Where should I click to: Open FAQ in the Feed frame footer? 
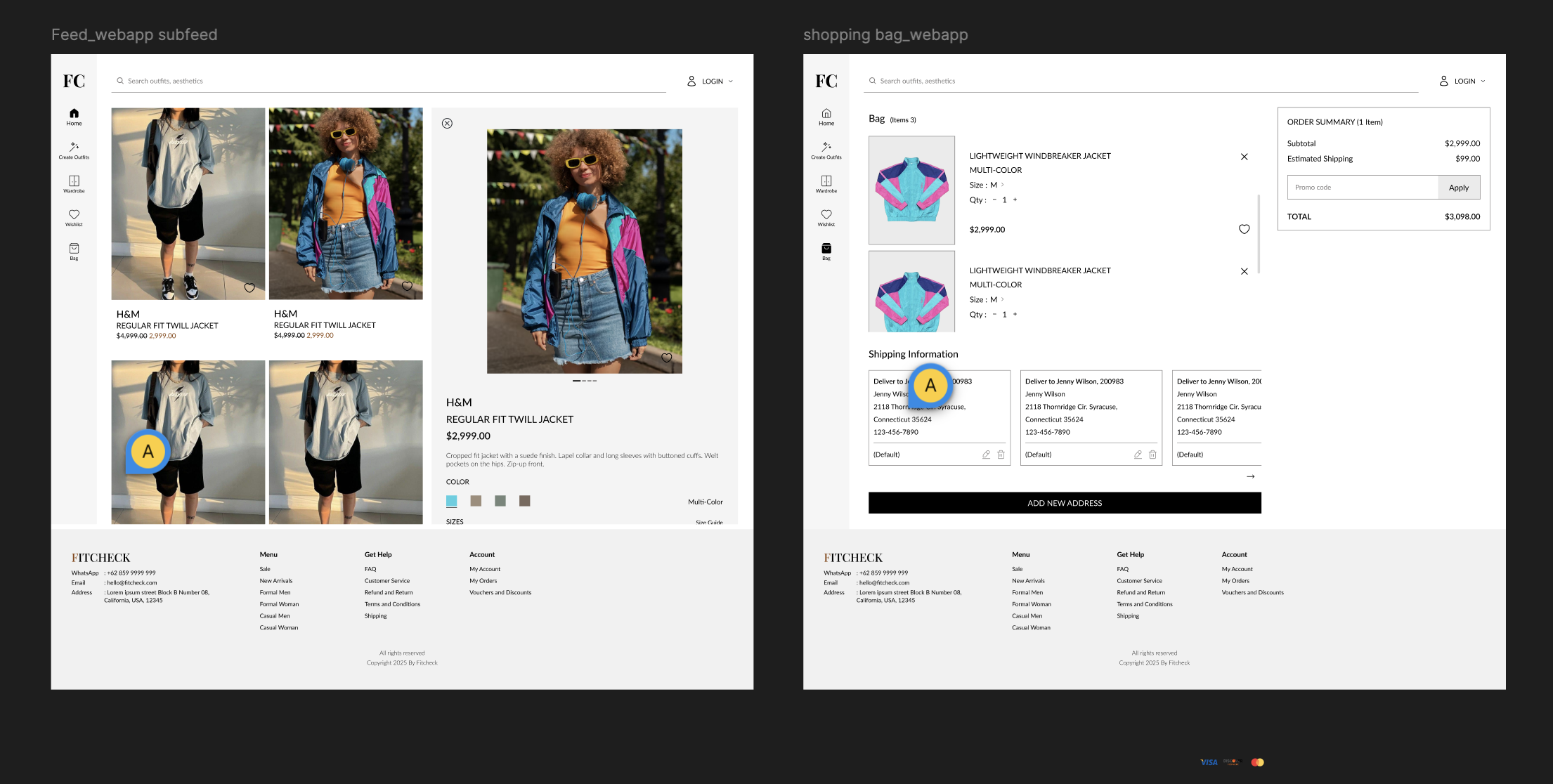click(x=370, y=569)
